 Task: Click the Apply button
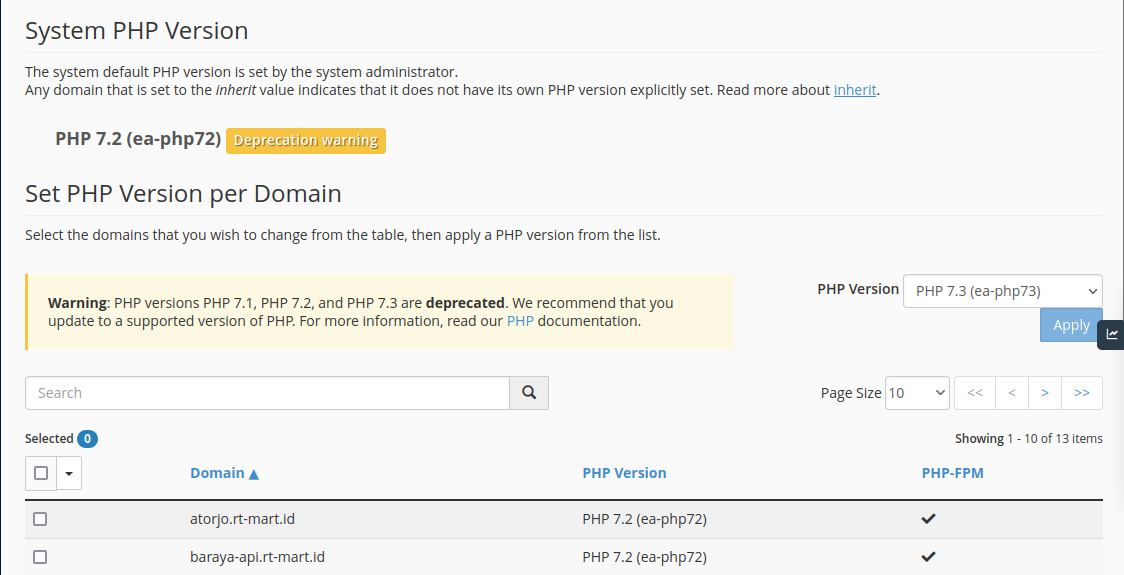[x=1070, y=325]
